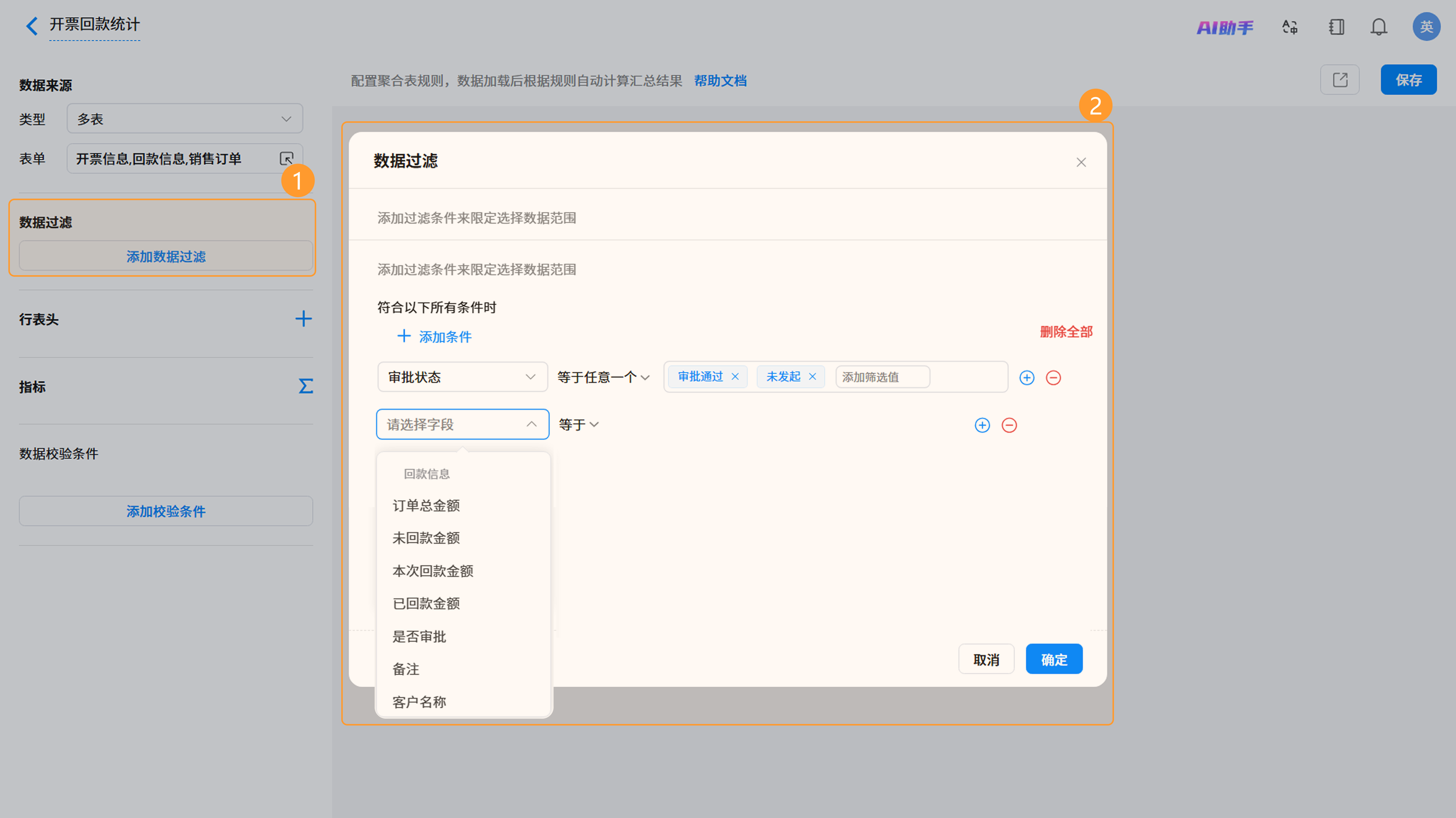Open the 审批状态 field dropdown
The height and width of the screenshot is (818, 1456).
pos(462,377)
